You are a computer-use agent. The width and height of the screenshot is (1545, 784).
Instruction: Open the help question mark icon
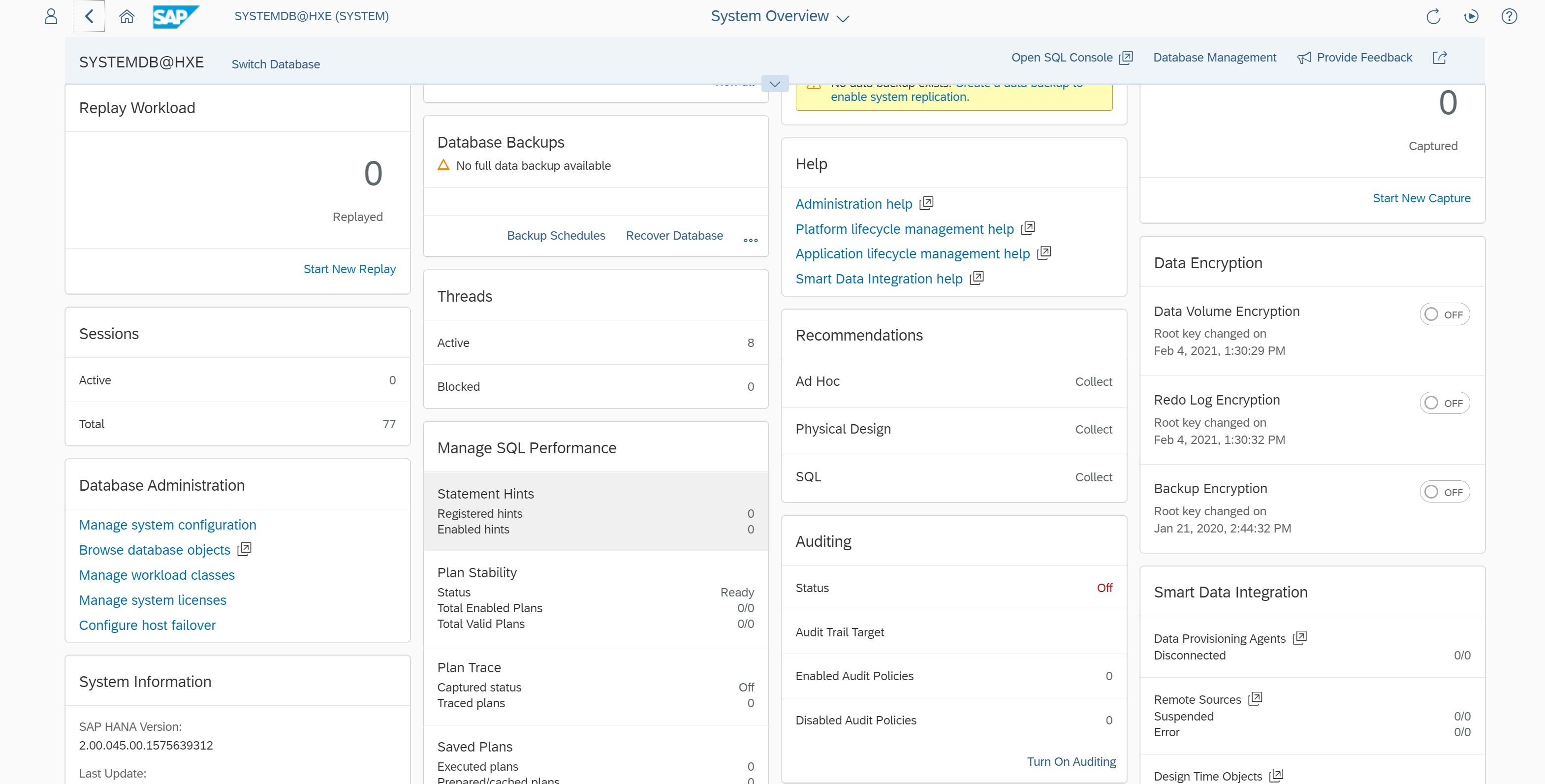tap(1509, 16)
